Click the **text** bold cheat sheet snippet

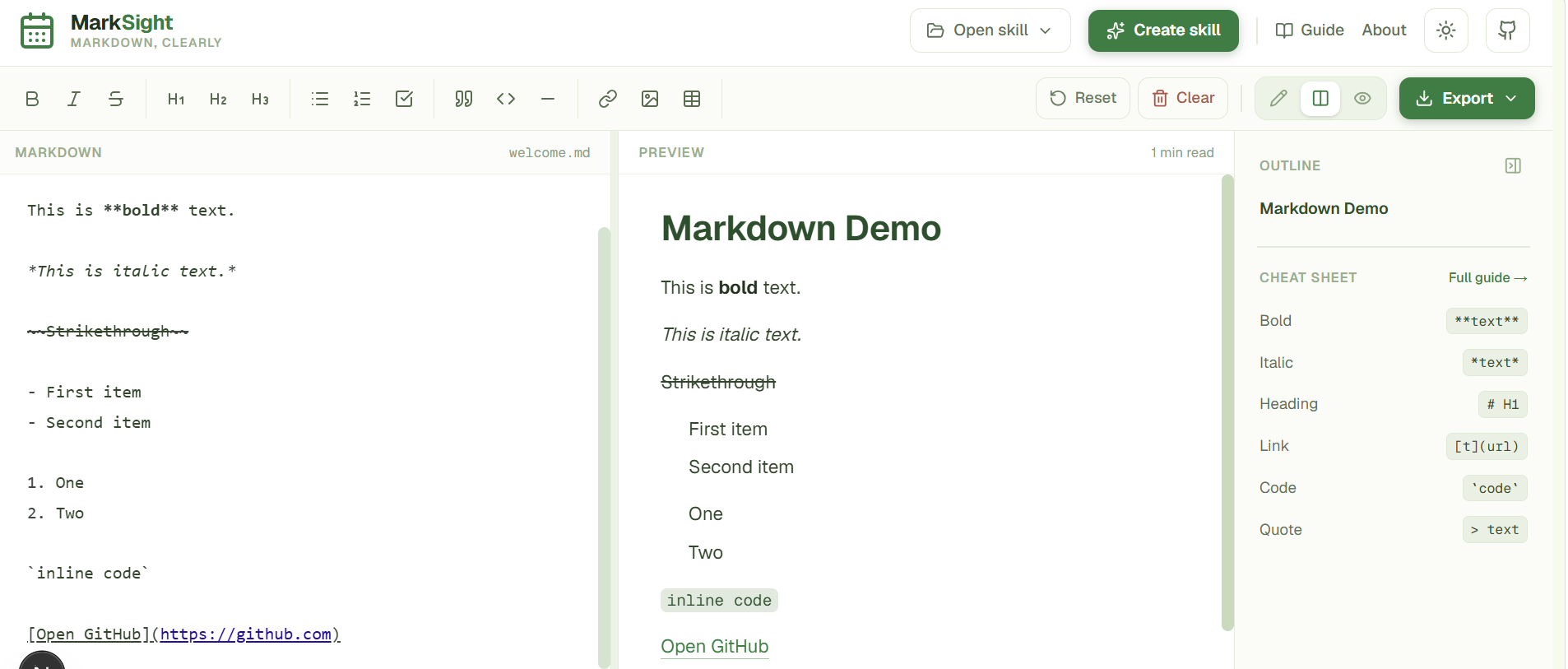(x=1487, y=321)
